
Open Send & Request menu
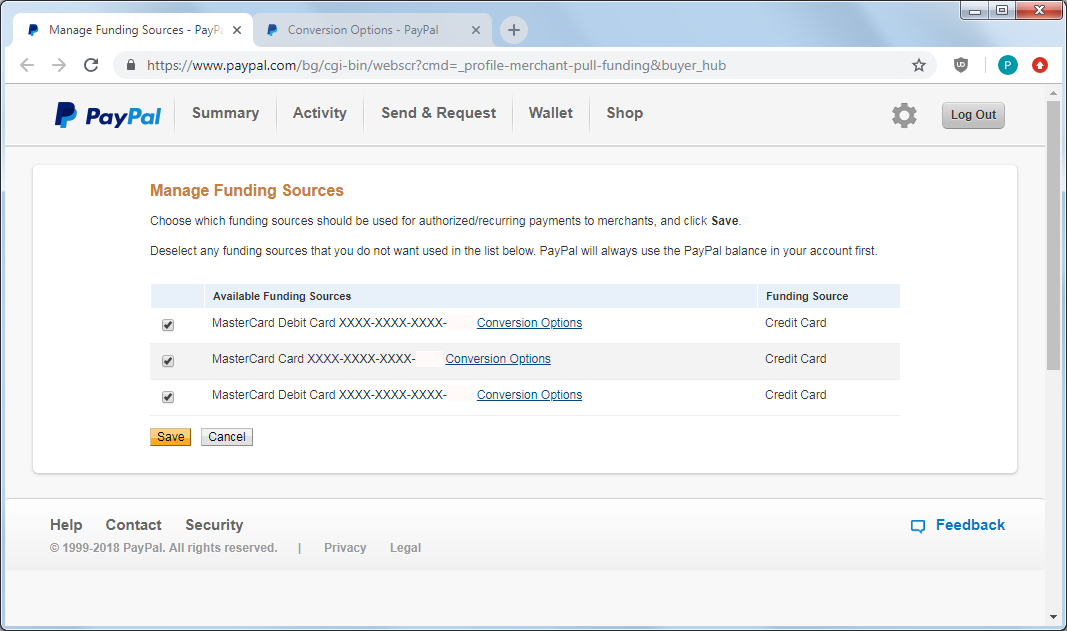click(438, 113)
